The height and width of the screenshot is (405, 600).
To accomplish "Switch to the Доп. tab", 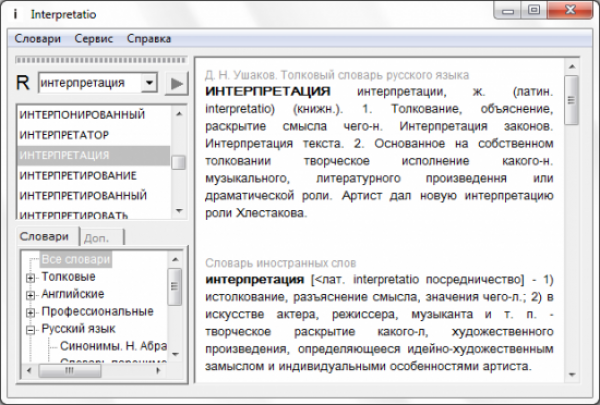I will pos(98,238).
